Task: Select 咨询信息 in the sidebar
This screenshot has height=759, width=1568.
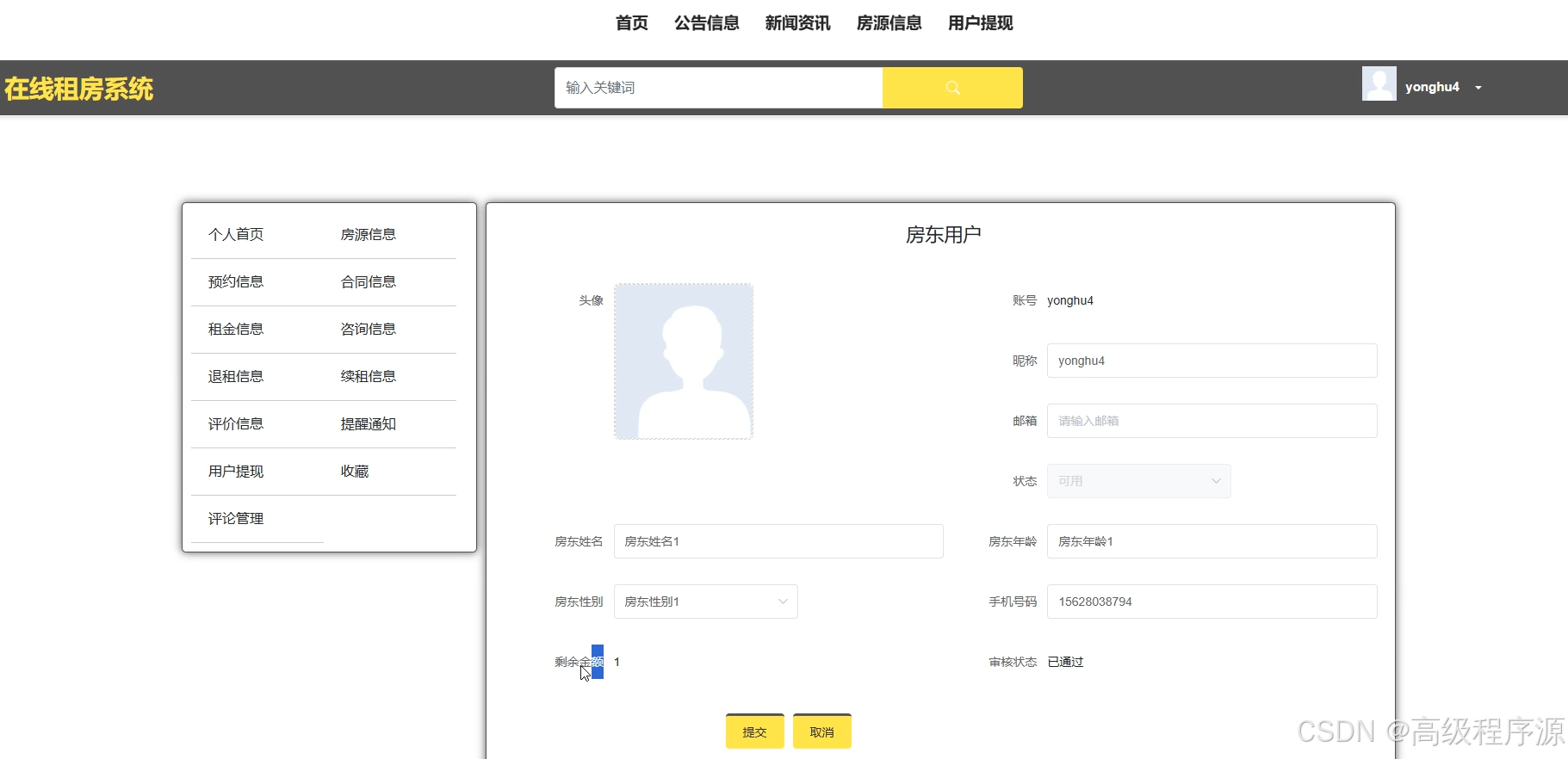Action: point(369,330)
